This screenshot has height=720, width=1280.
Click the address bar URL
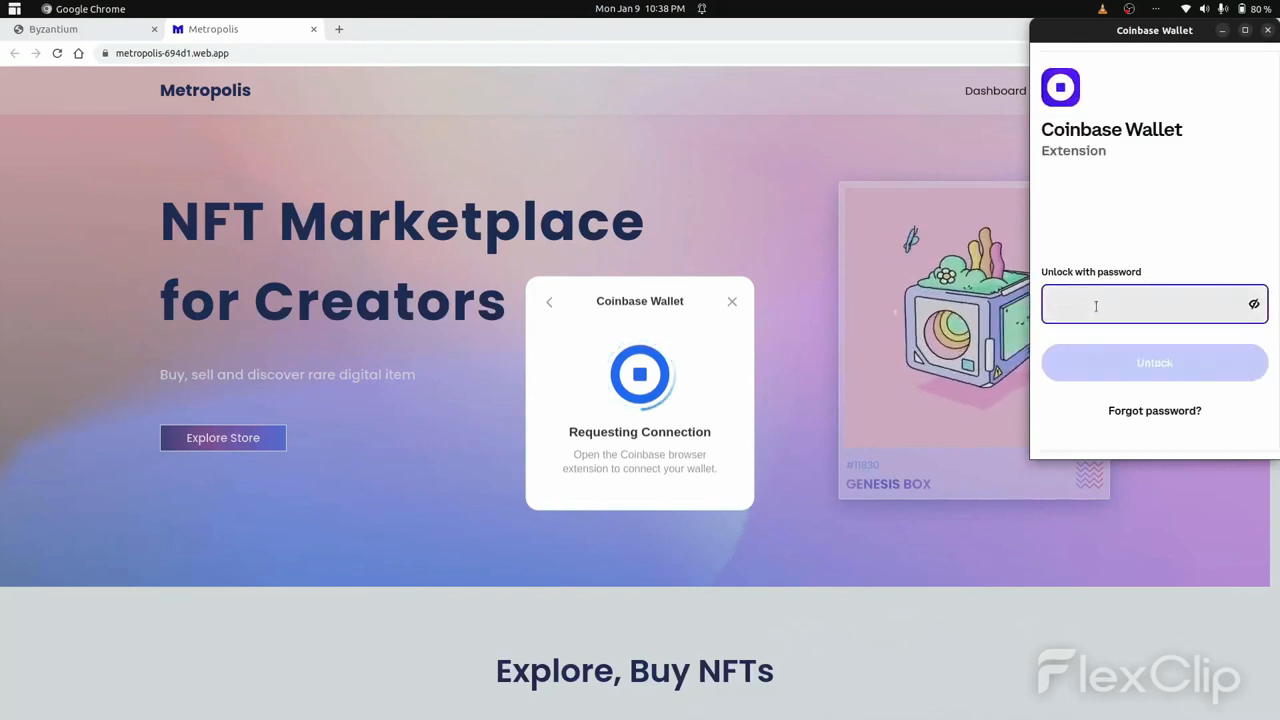[172, 53]
